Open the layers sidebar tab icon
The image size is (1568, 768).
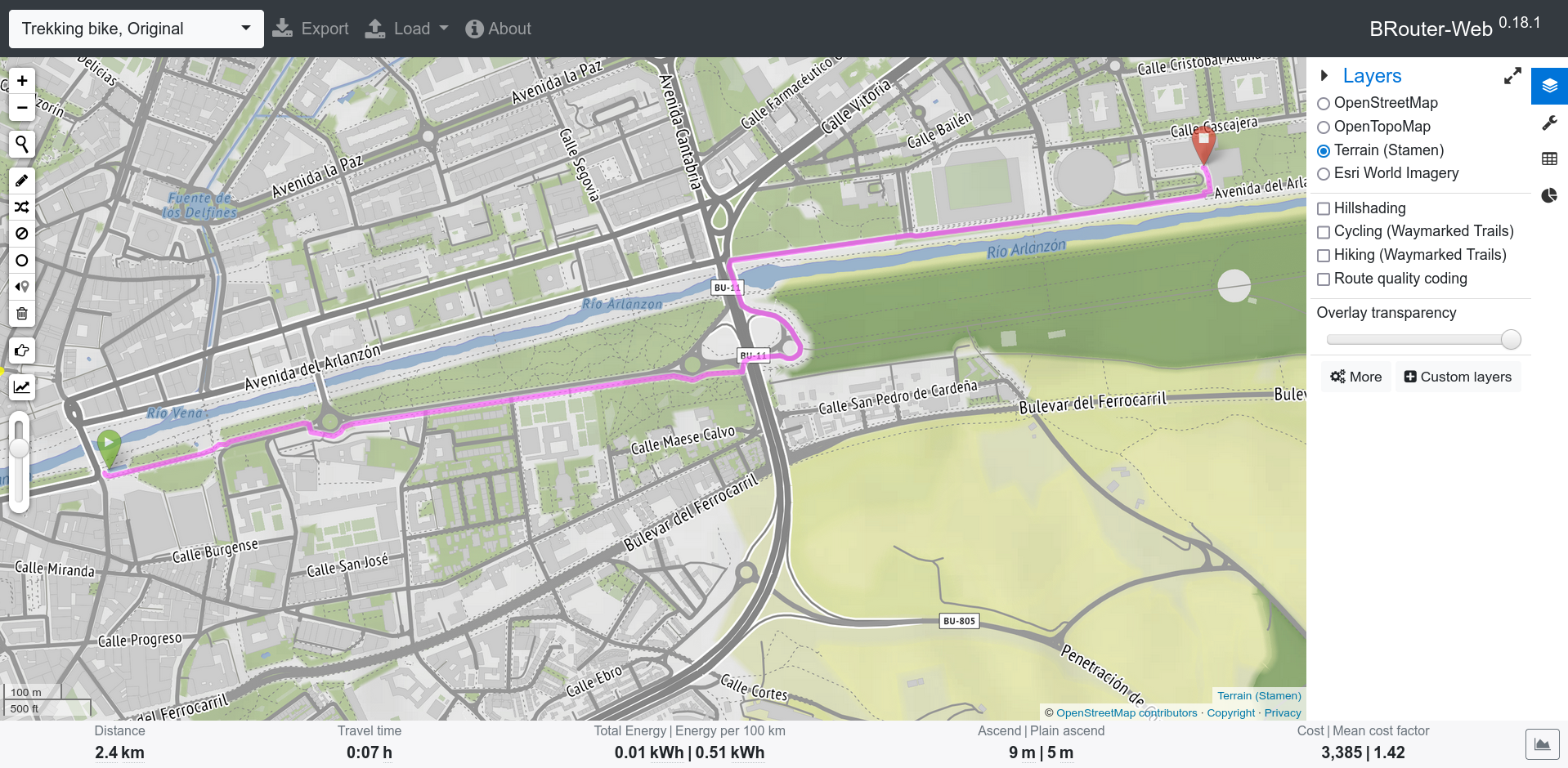[x=1549, y=86]
